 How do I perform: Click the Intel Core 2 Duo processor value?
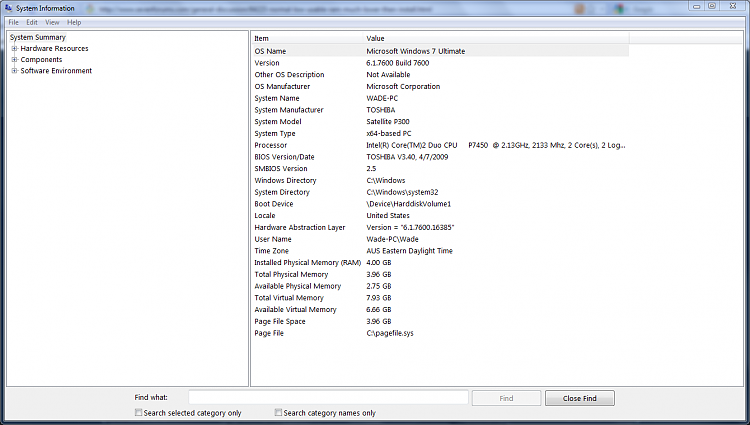tap(496, 145)
